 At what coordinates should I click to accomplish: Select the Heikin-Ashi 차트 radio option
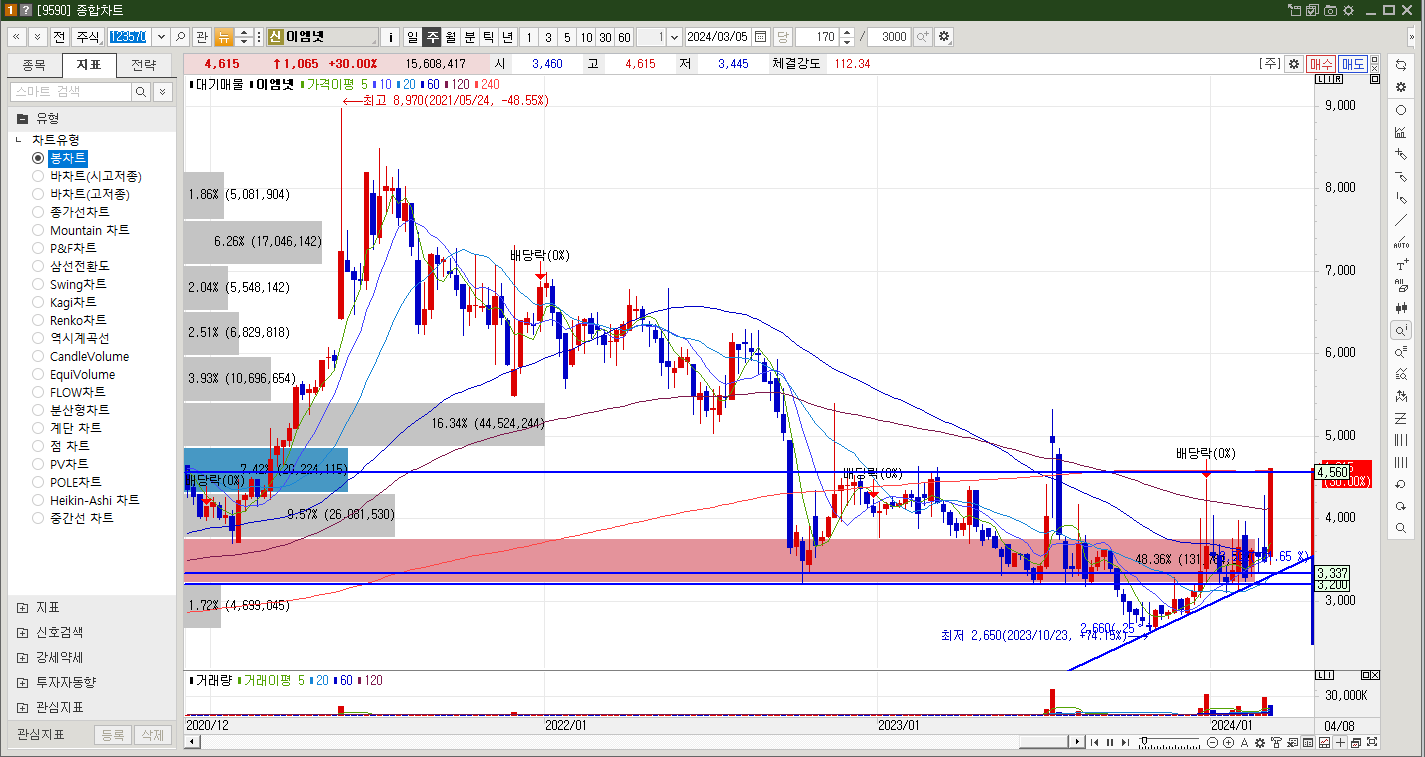point(38,500)
